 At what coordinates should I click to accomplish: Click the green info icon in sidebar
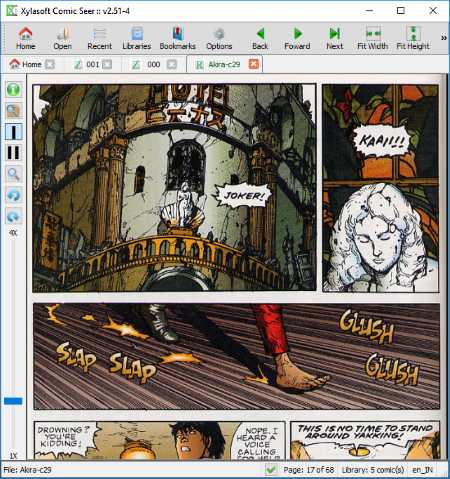click(x=13, y=89)
